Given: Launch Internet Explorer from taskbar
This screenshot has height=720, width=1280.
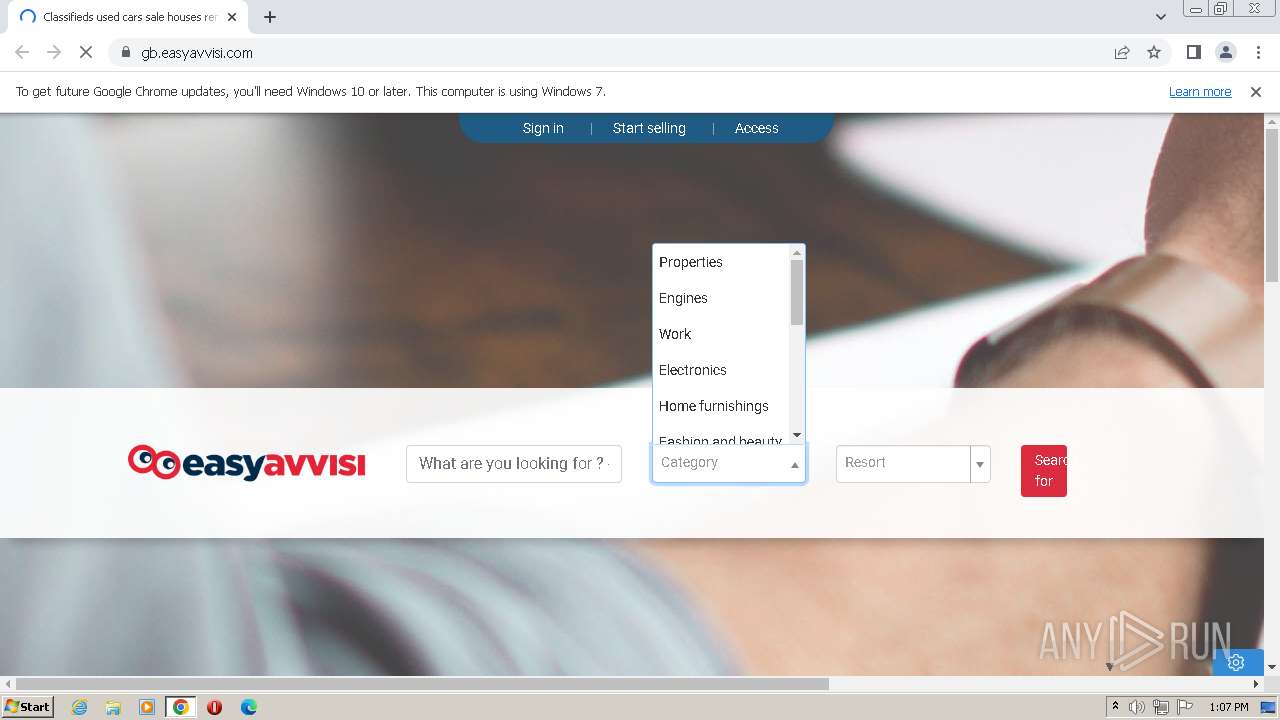Looking at the screenshot, I should [x=80, y=707].
